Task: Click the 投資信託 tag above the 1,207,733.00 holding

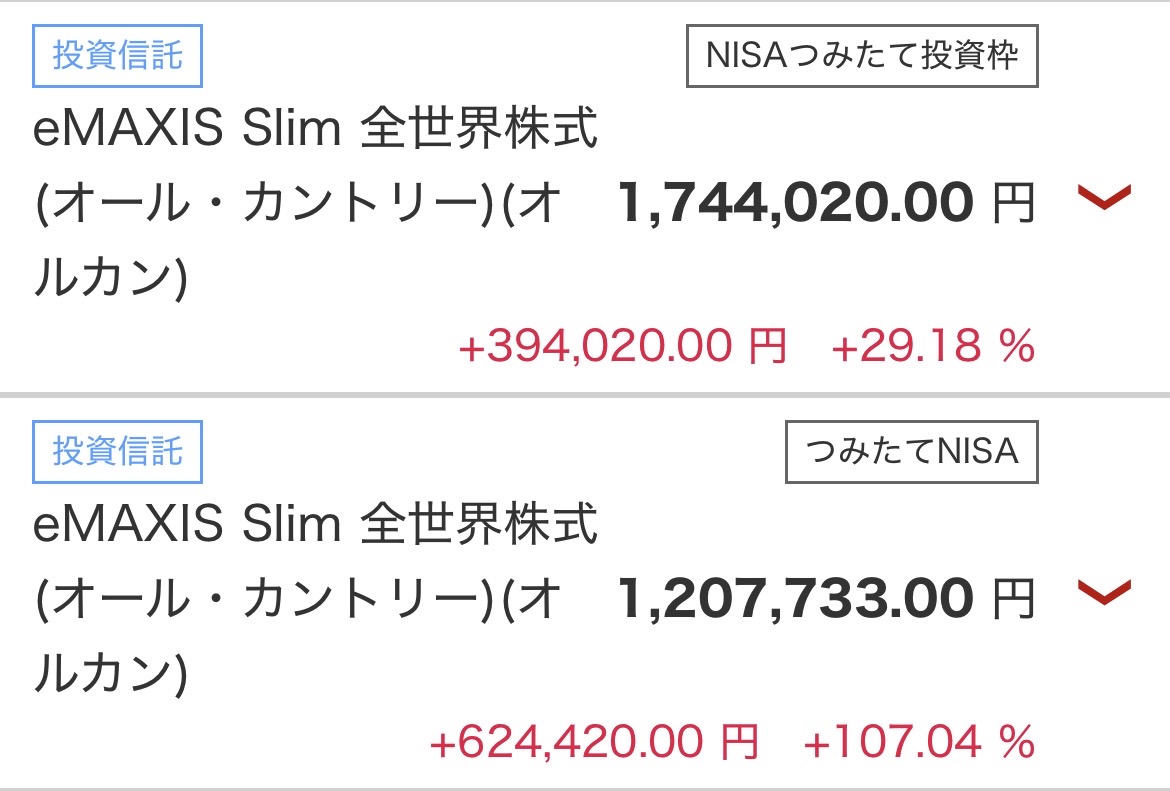Action: click(118, 451)
